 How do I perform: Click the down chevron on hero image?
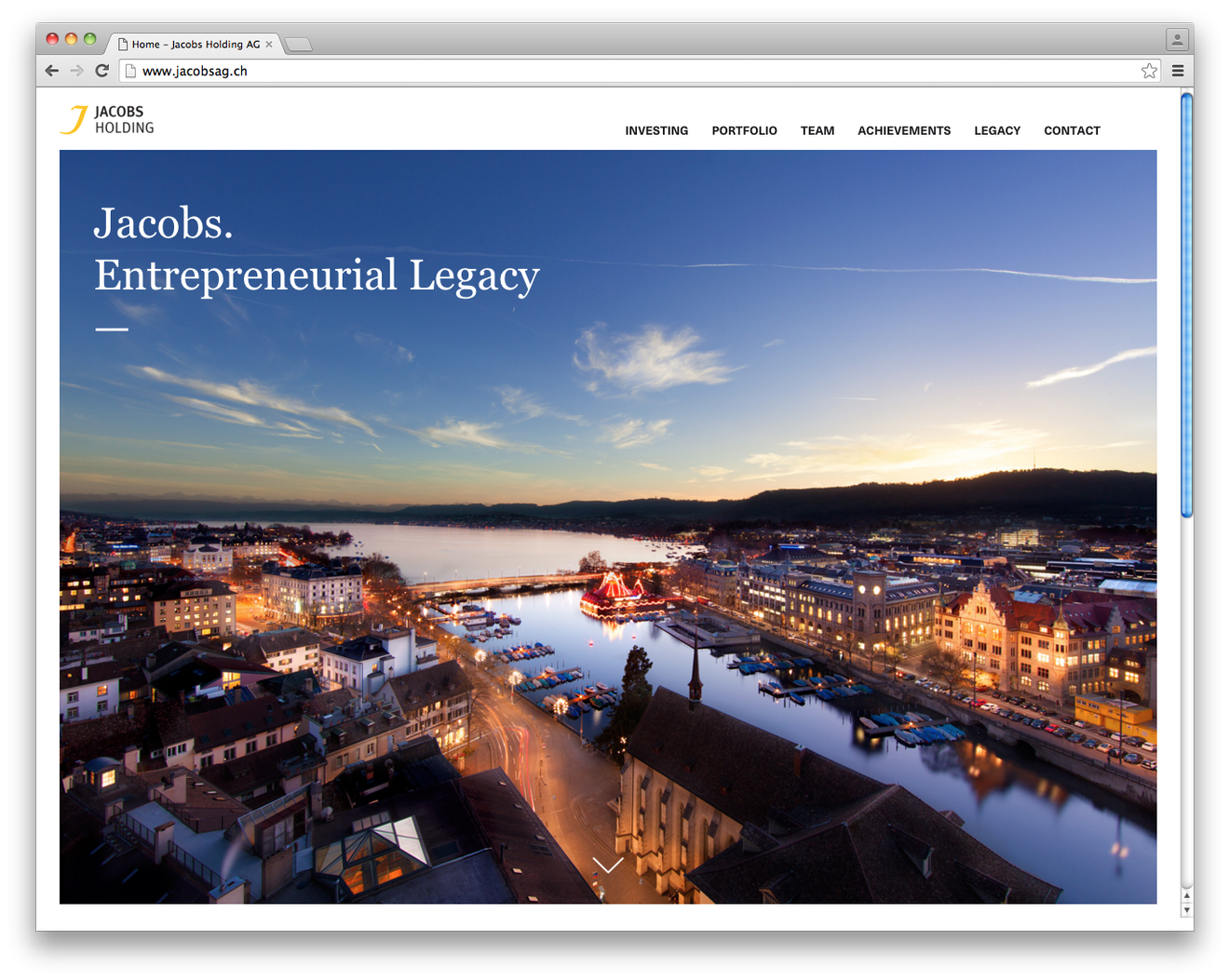(x=608, y=866)
